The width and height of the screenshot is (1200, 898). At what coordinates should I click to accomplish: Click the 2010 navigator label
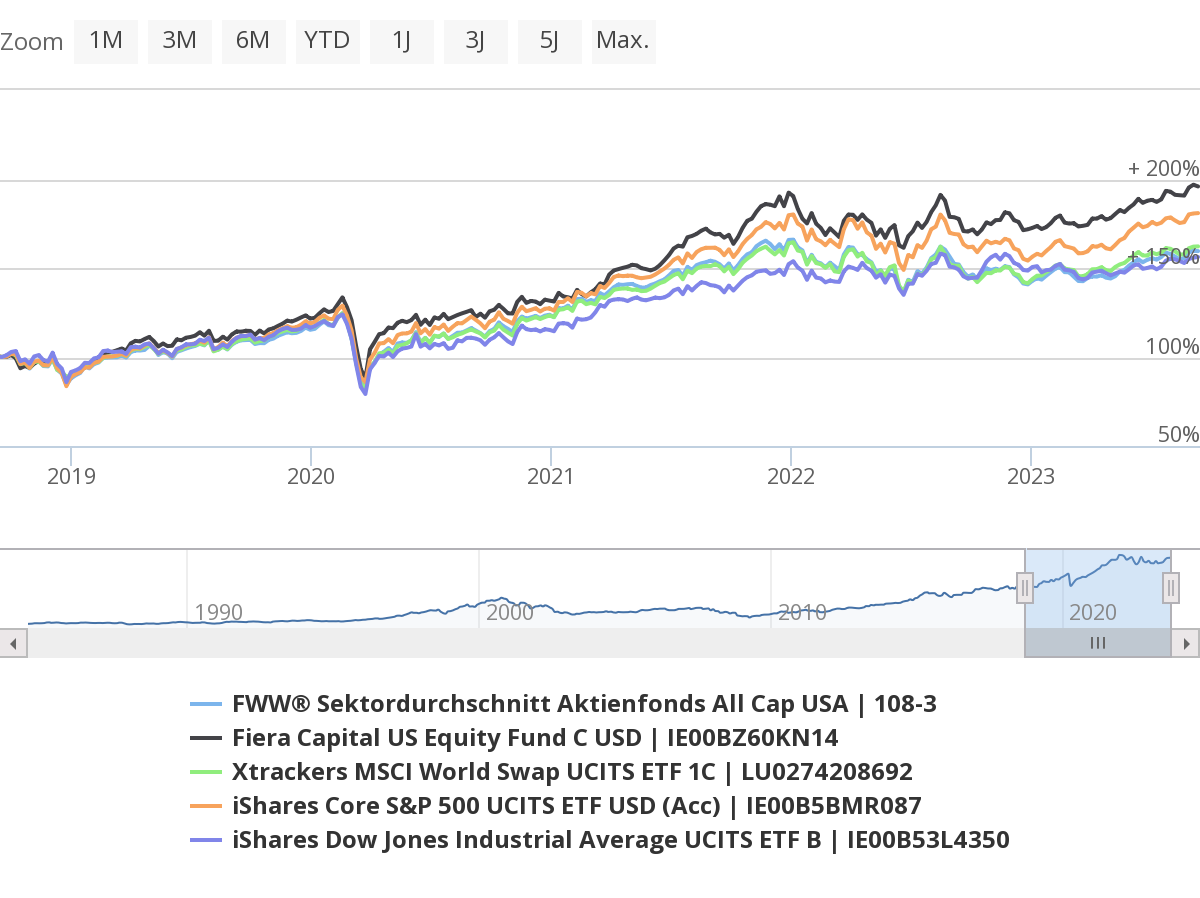pos(802,613)
